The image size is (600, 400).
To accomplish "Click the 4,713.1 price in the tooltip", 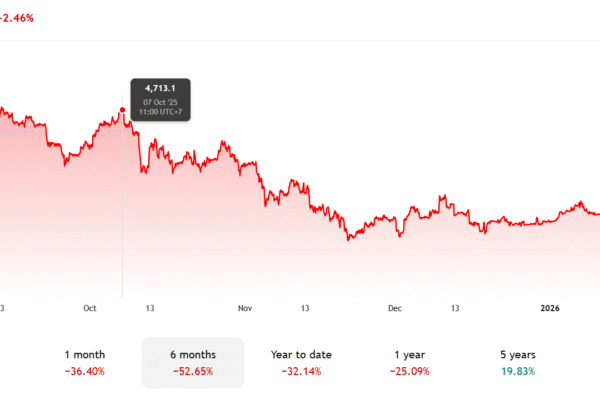I will (x=160, y=89).
